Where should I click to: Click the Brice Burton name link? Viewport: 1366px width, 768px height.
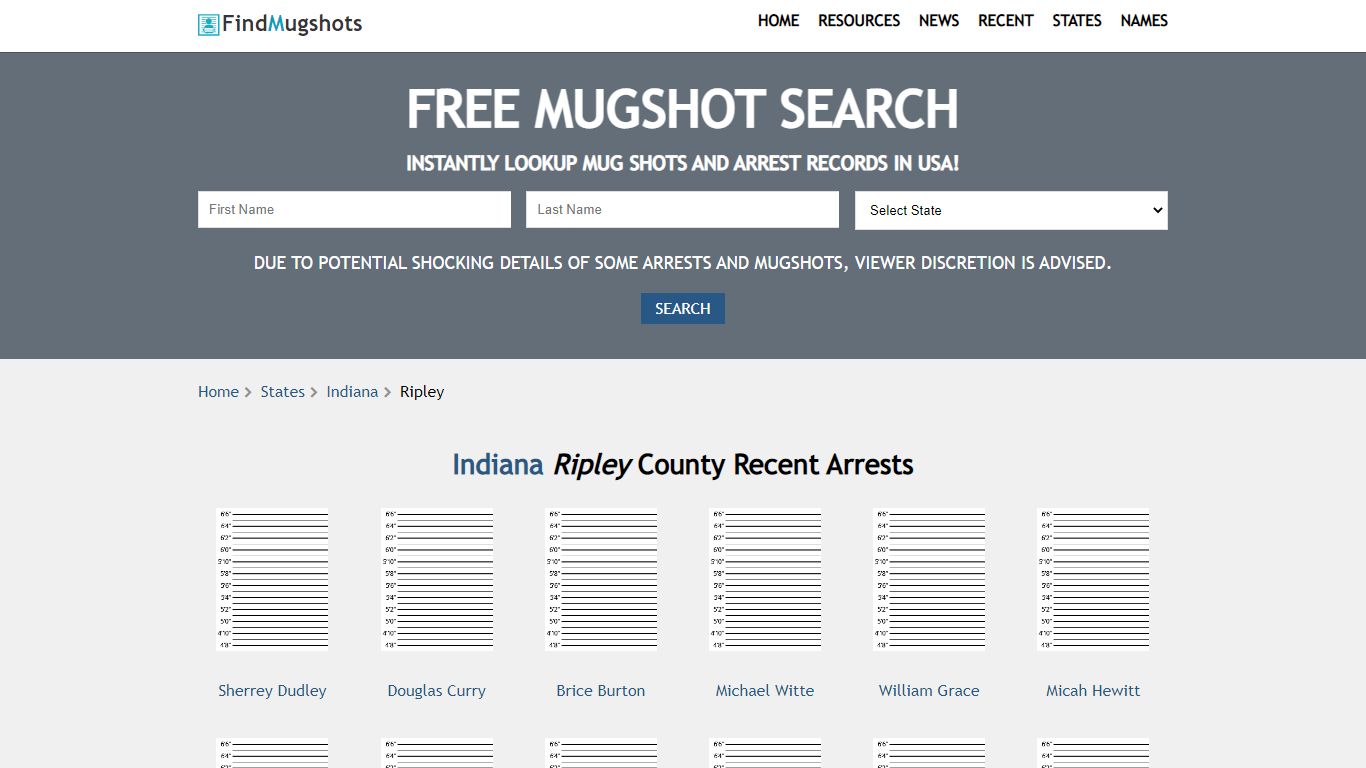coord(601,691)
